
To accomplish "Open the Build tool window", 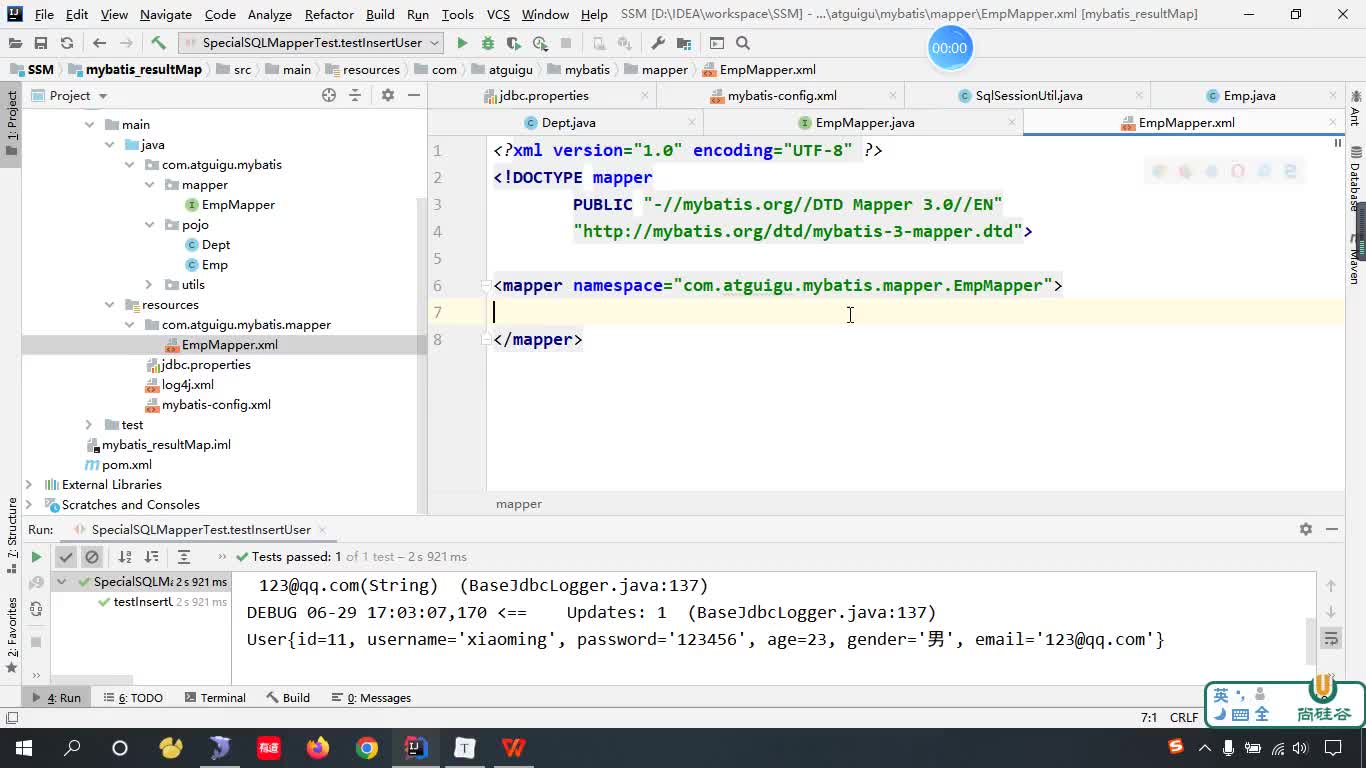I will (x=287, y=698).
